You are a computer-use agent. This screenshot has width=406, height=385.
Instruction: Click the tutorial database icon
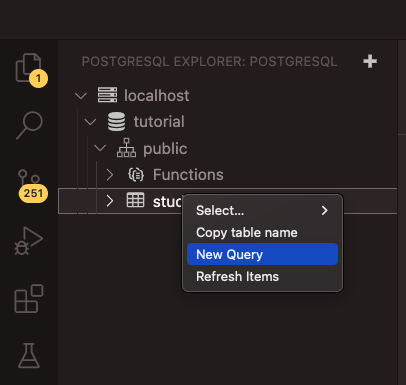pyautogui.click(x=117, y=122)
